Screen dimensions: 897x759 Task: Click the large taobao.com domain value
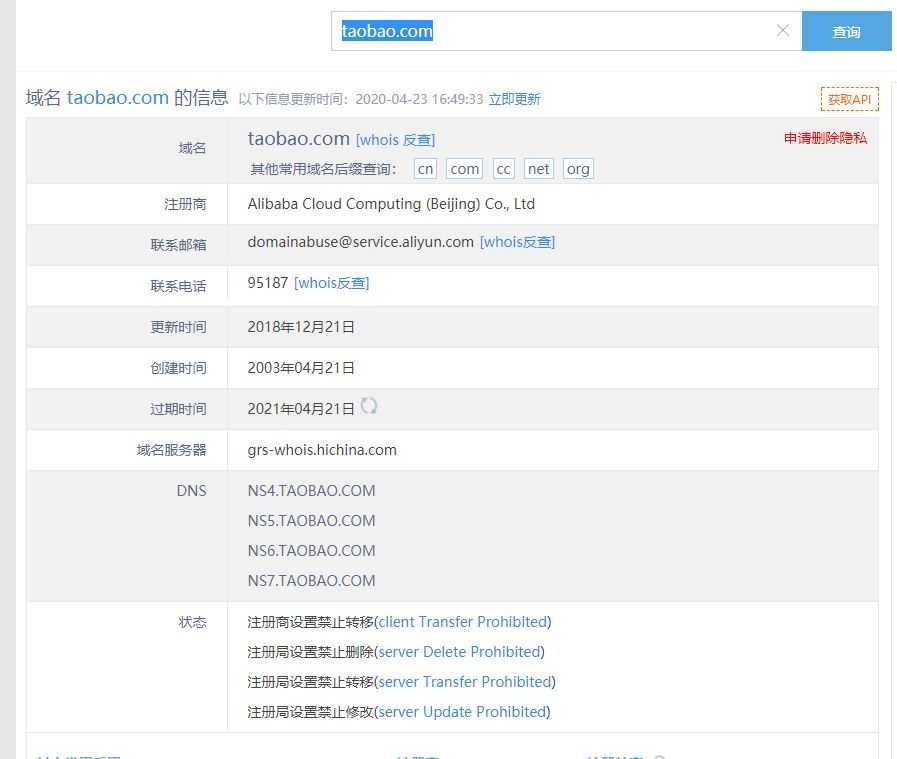tap(299, 138)
